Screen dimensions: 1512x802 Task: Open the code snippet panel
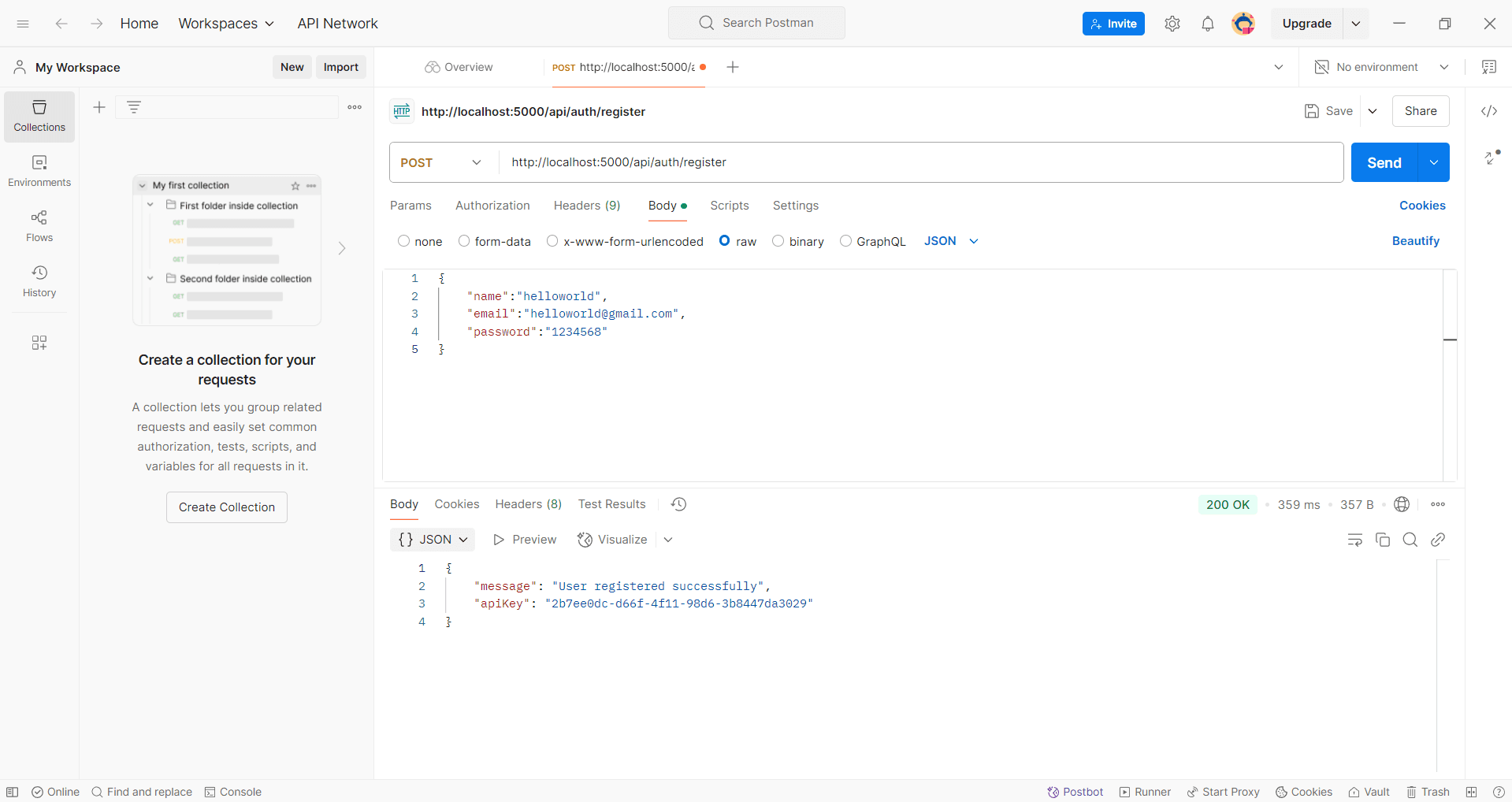click(1489, 111)
